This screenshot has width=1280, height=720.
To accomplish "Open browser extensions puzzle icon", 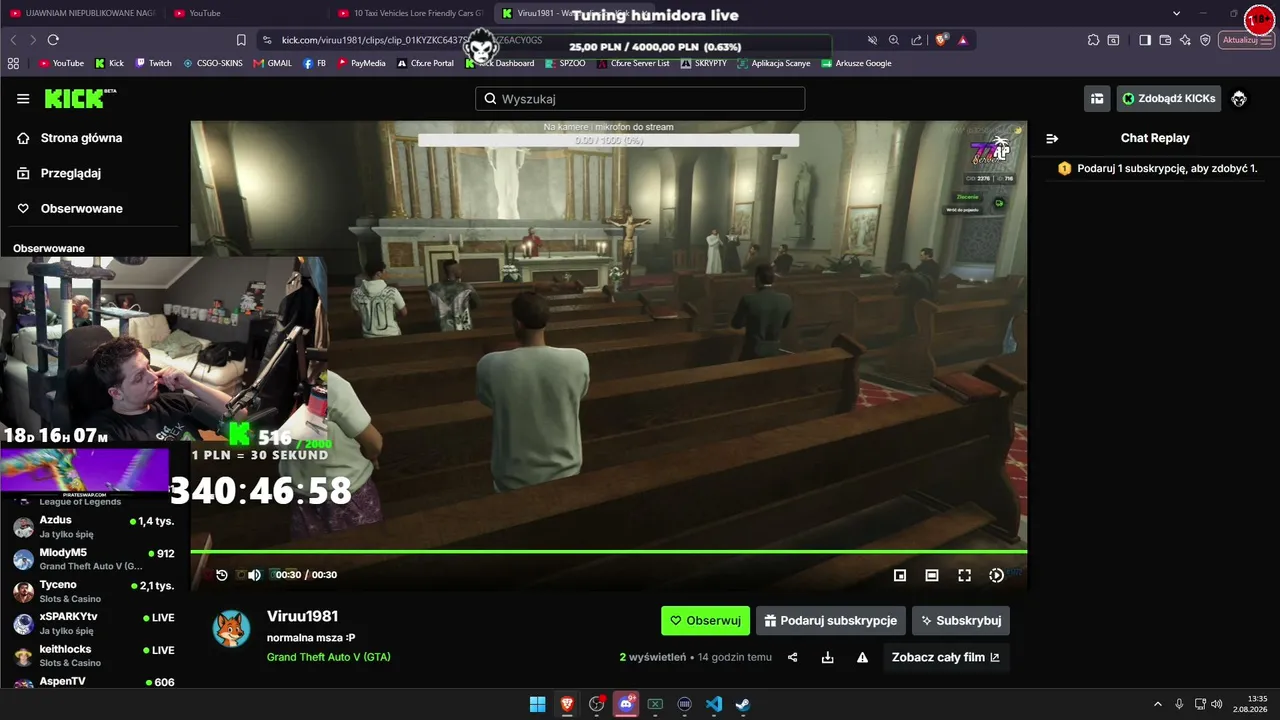I will coord(1093,40).
